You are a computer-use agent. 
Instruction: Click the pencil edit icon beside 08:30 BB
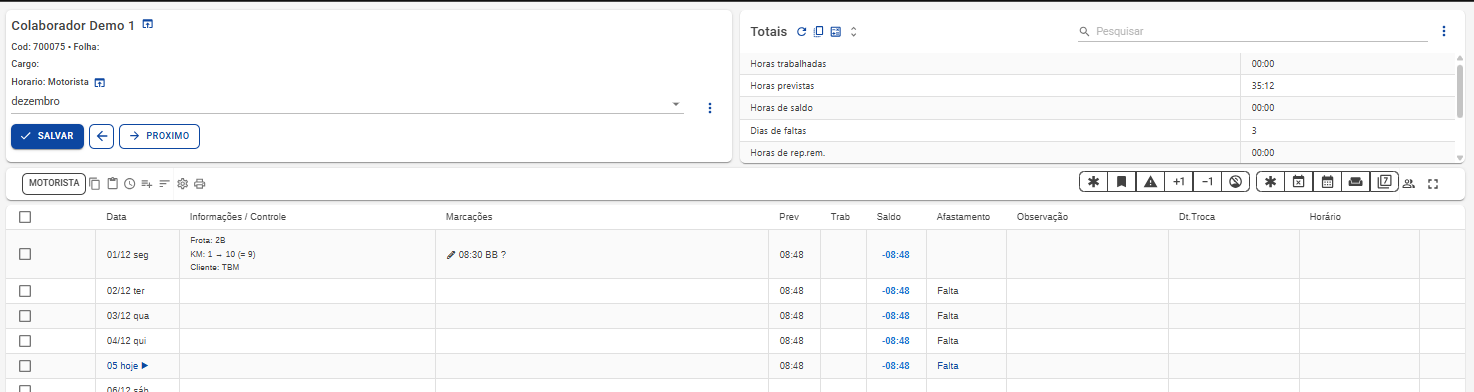click(x=451, y=255)
